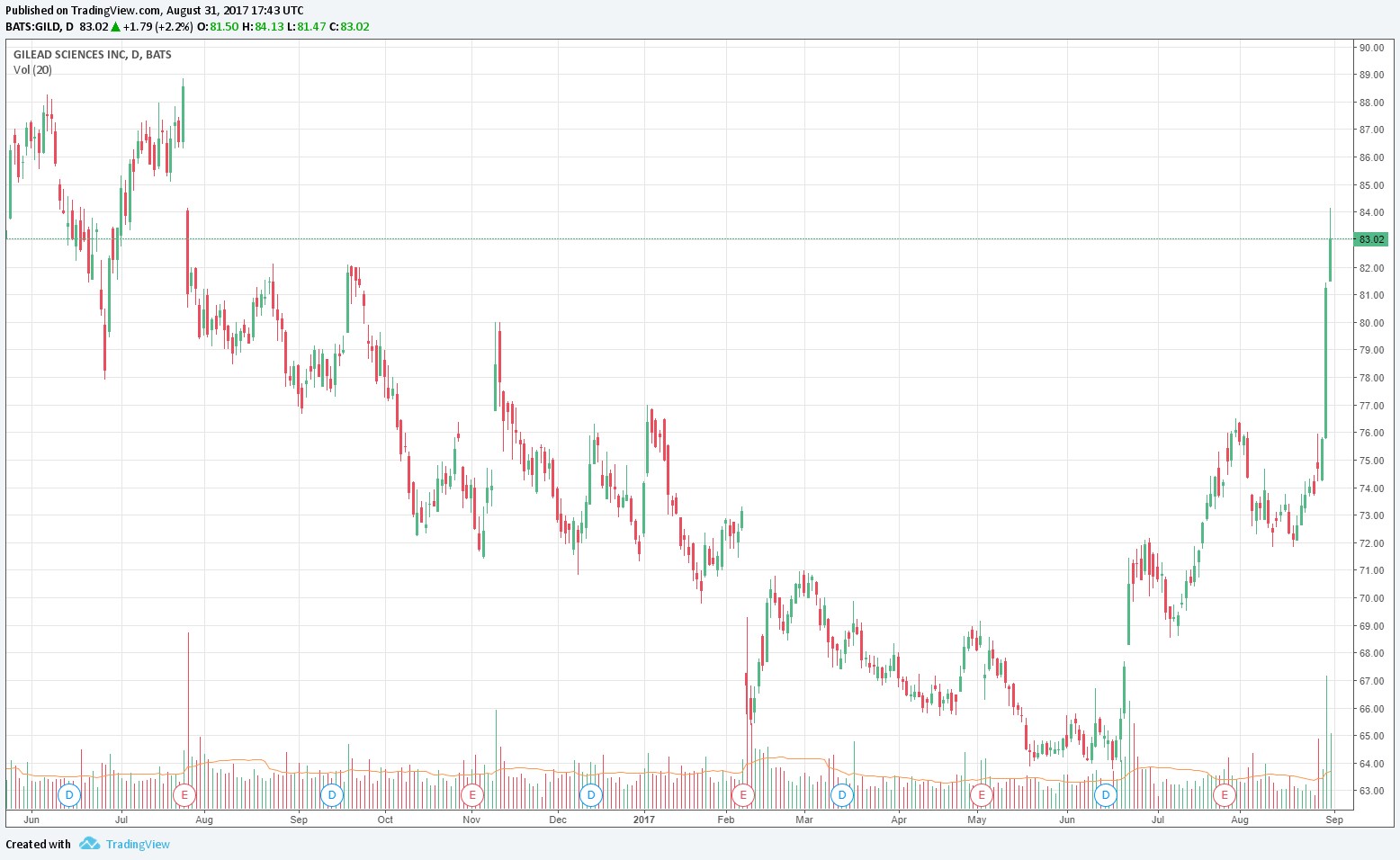Open earnings marker just before Aug 2016
1400x860 pixels.
coord(184,795)
